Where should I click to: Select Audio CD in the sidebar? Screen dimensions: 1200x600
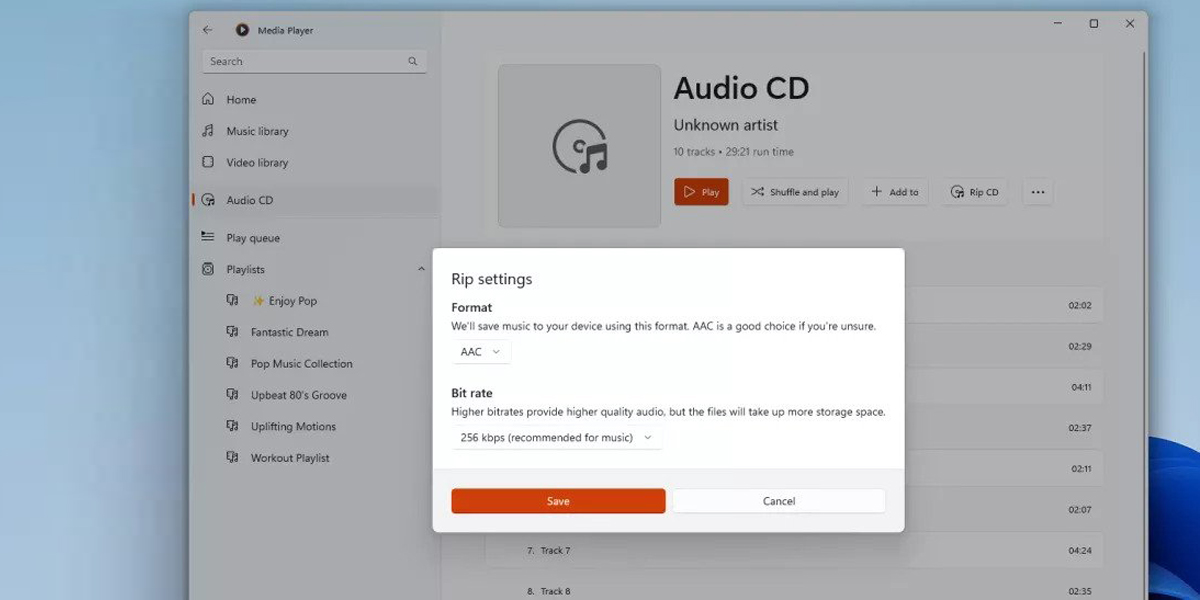pos(315,200)
